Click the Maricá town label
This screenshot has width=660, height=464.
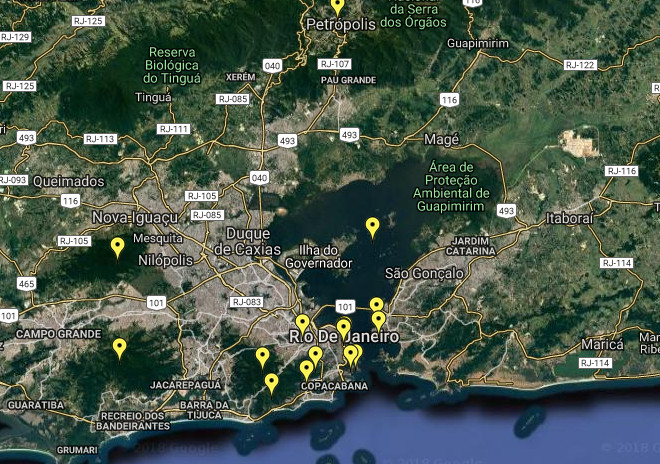tap(602, 344)
